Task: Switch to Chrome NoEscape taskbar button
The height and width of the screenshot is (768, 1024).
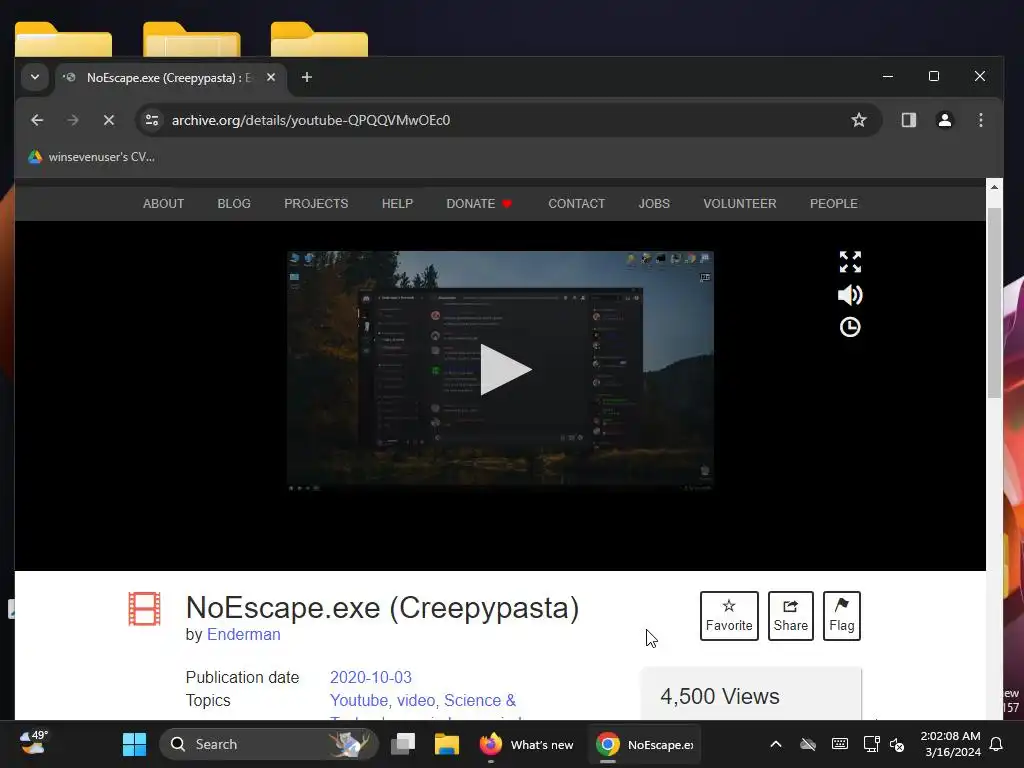Action: pos(644,744)
